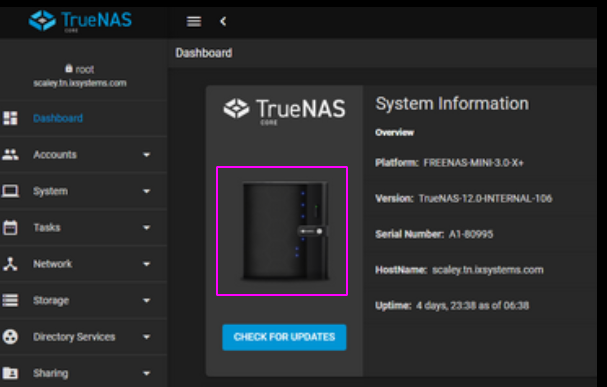The image size is (607, 387).
Task: Click the root username text
Action: (x=85, y=69)
